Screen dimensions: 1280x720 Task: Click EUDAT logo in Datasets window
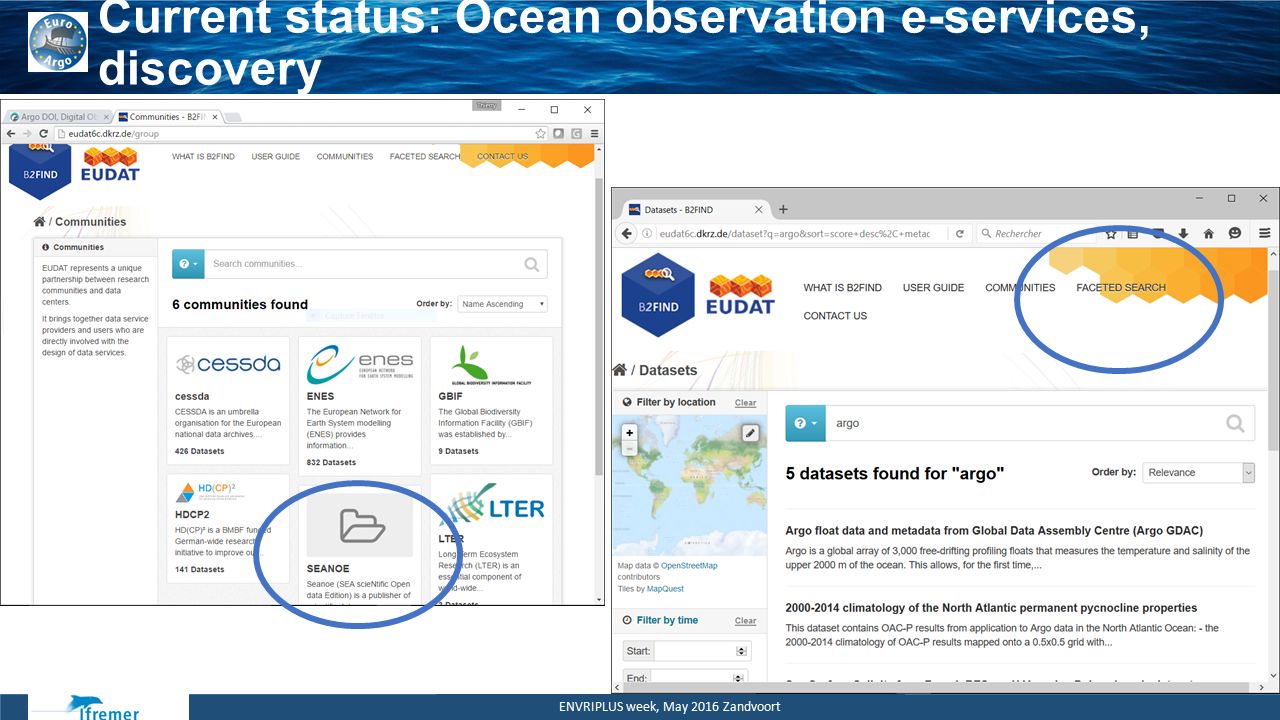740,293
